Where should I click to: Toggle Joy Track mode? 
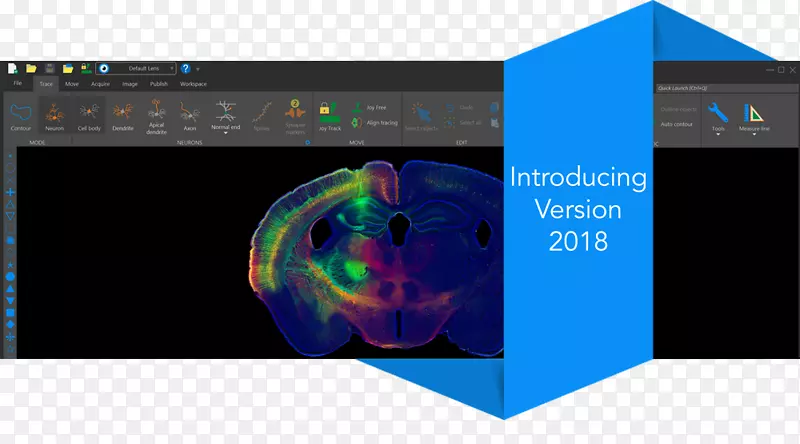tap(330, 116)
